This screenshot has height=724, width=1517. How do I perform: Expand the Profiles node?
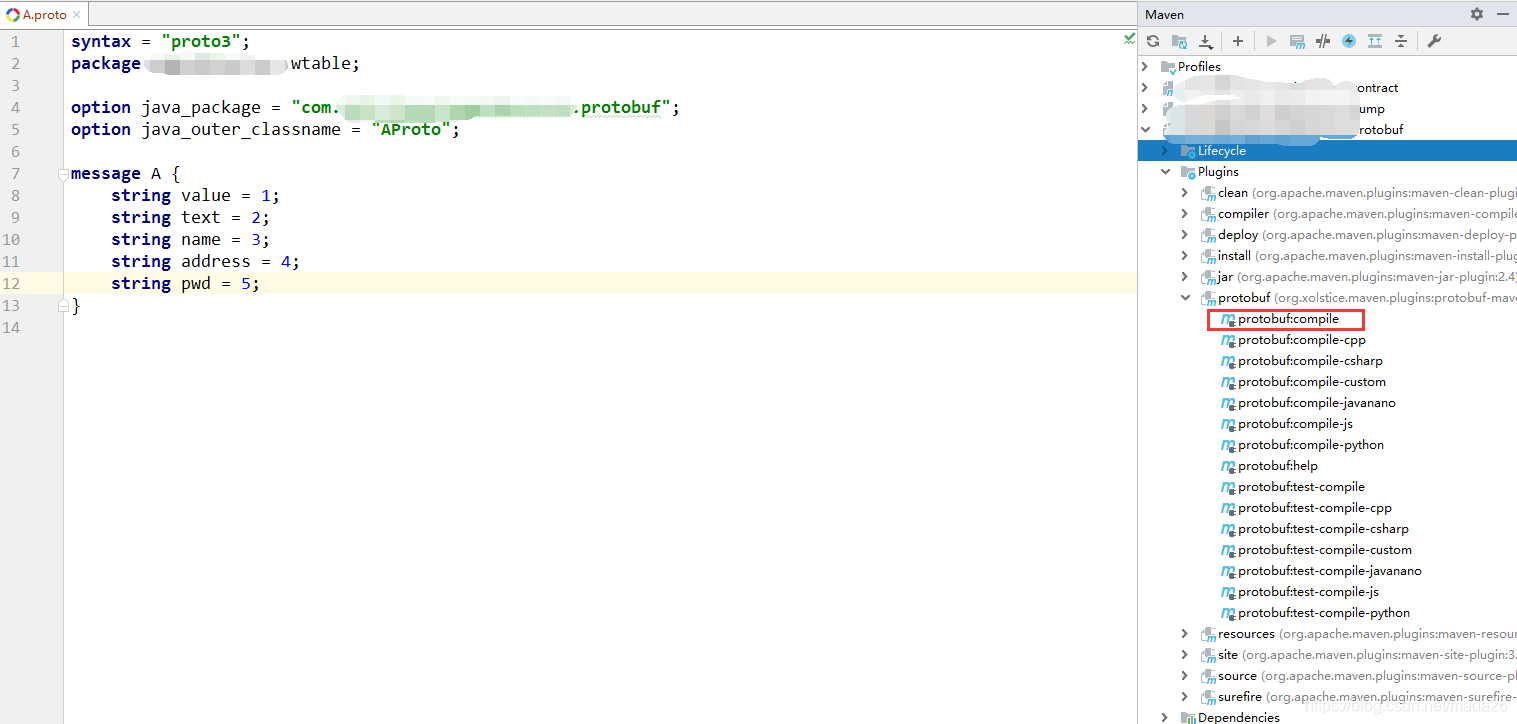point(1145,66)
